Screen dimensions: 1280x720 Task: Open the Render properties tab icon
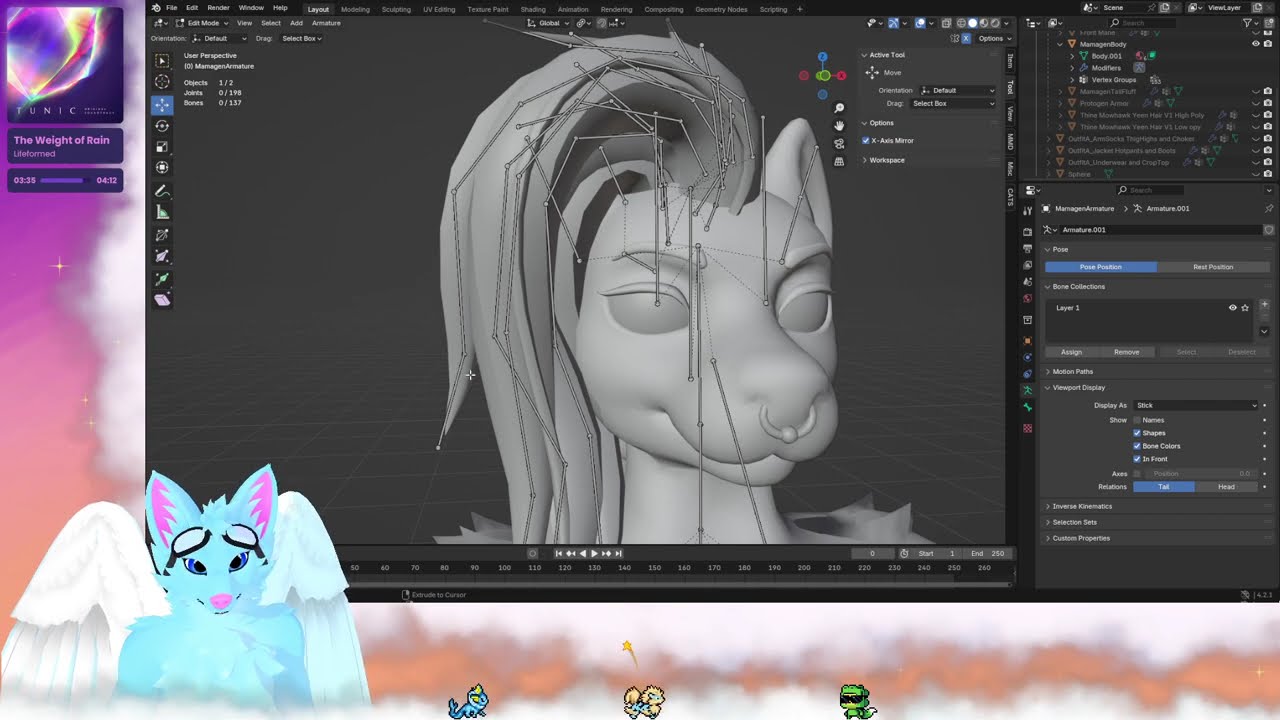1027,232
